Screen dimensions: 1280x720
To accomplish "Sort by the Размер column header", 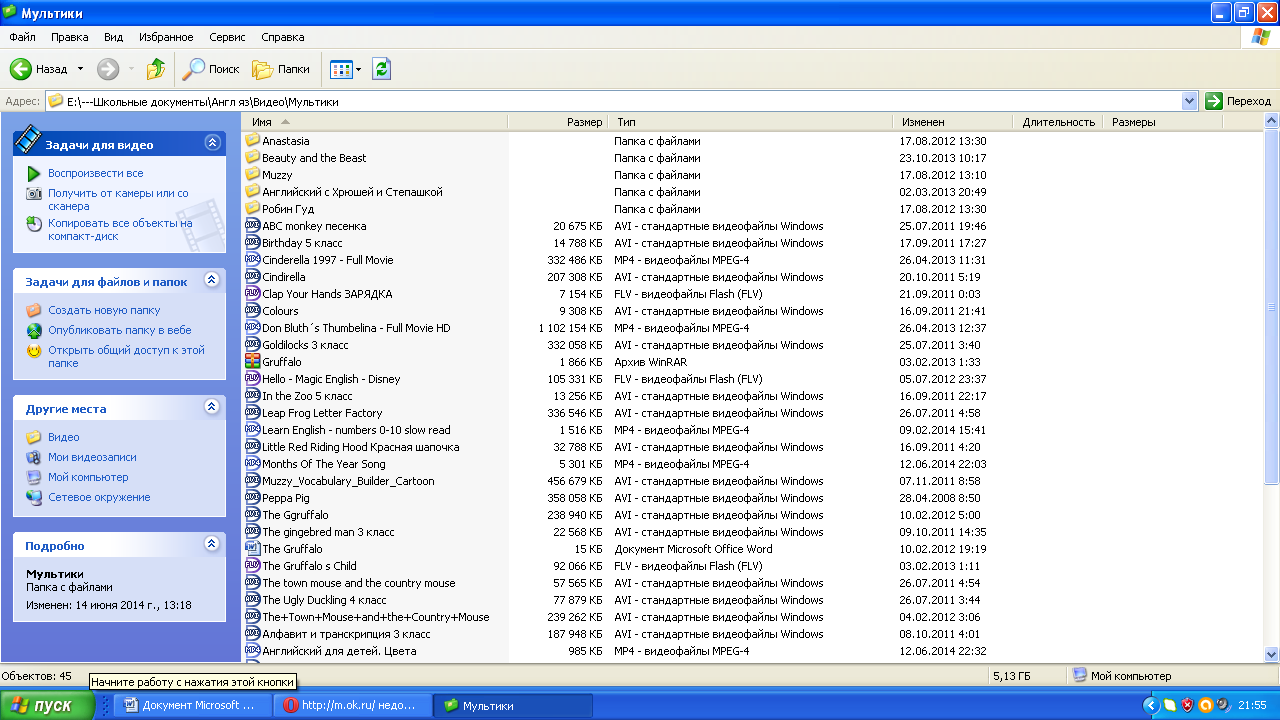I will pyautogui.click(x=558, y=122).
